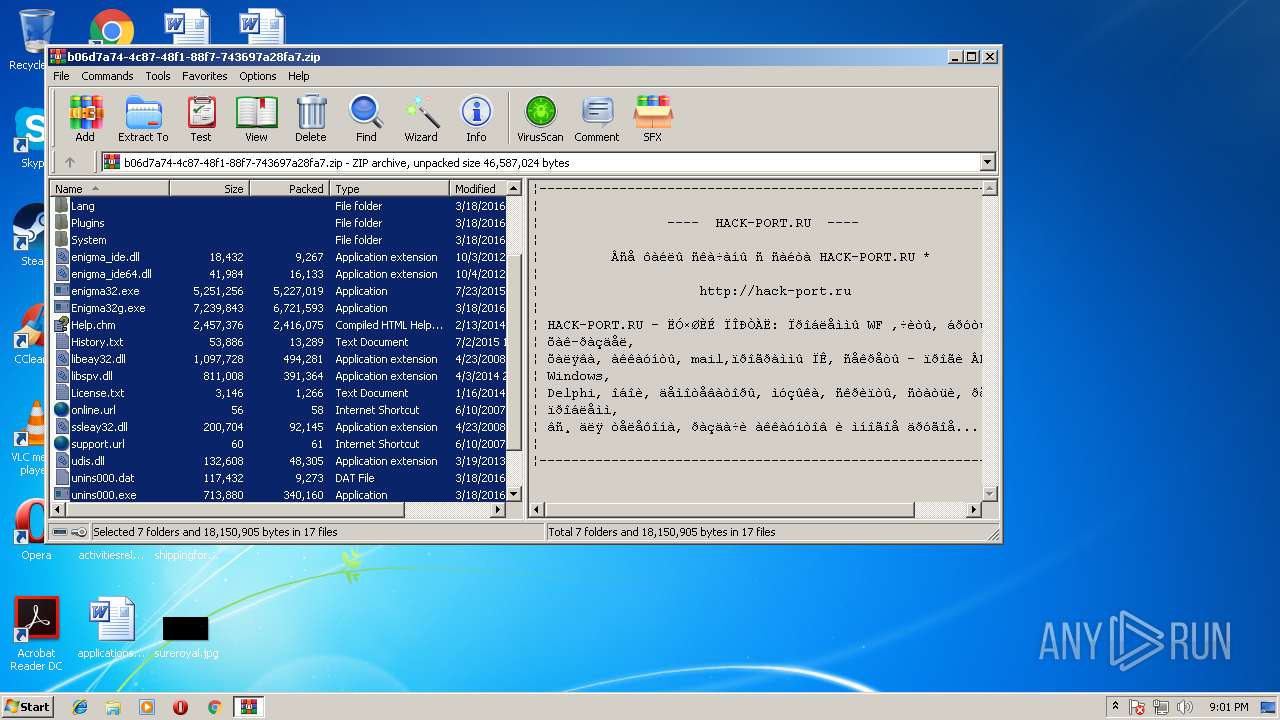
Task: Open the Favorites menu
Action: [204, 76]
